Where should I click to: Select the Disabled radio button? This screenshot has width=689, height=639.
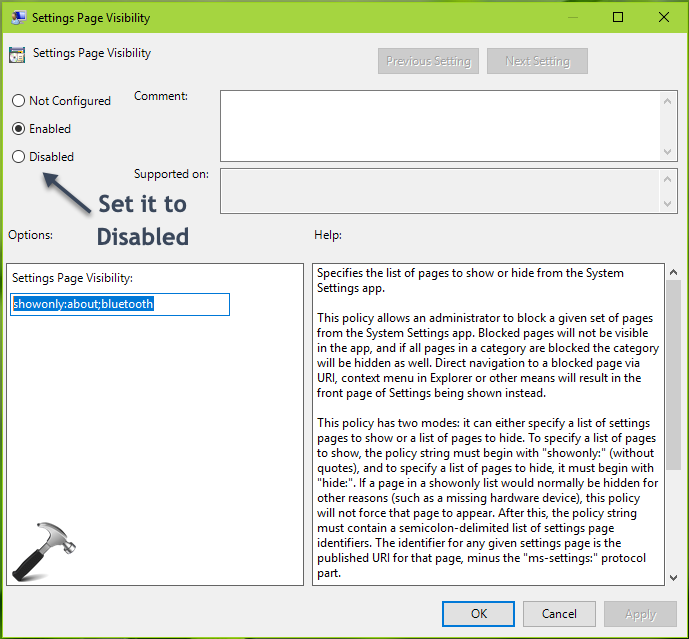(18, 157)
